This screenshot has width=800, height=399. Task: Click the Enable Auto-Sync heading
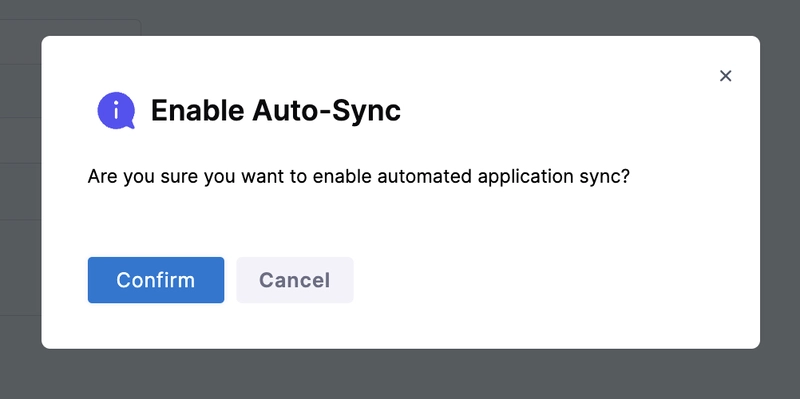[276, 110]
